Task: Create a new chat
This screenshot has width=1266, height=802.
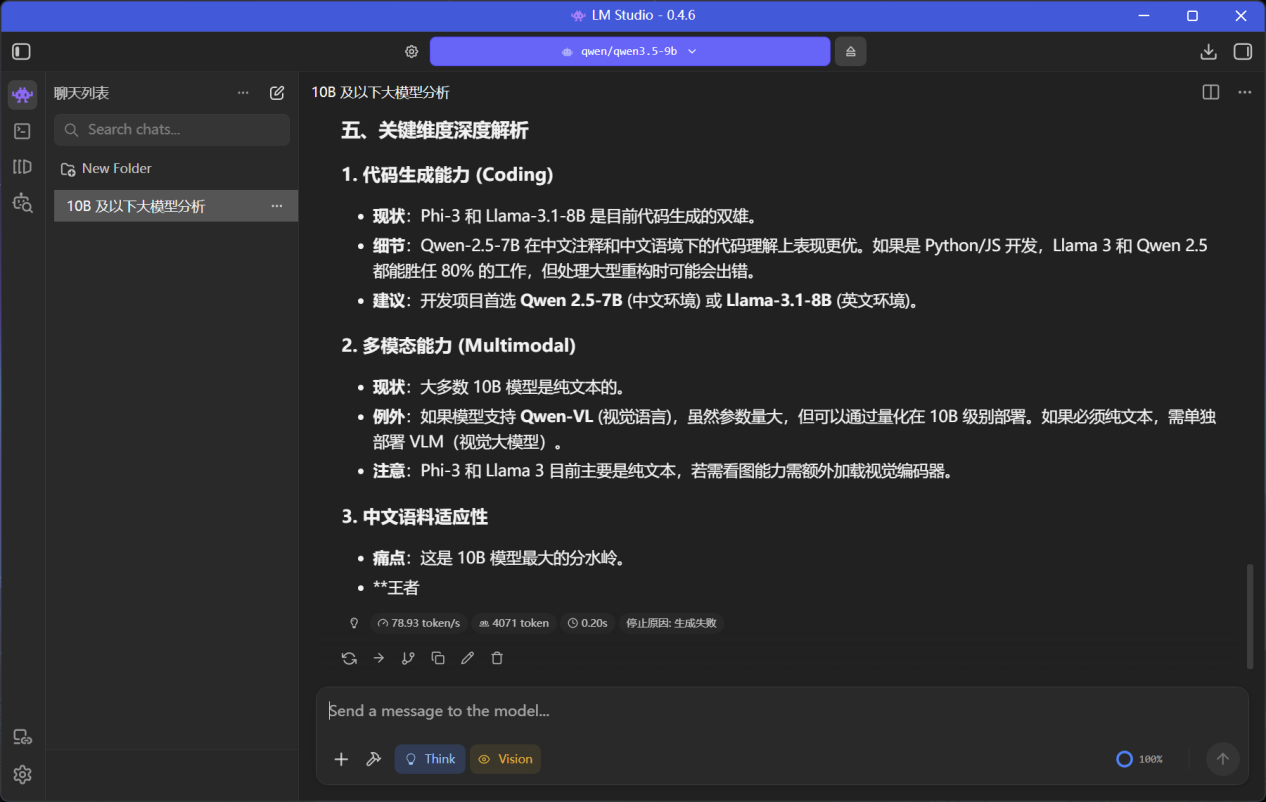Action: [x=277, y=93]
